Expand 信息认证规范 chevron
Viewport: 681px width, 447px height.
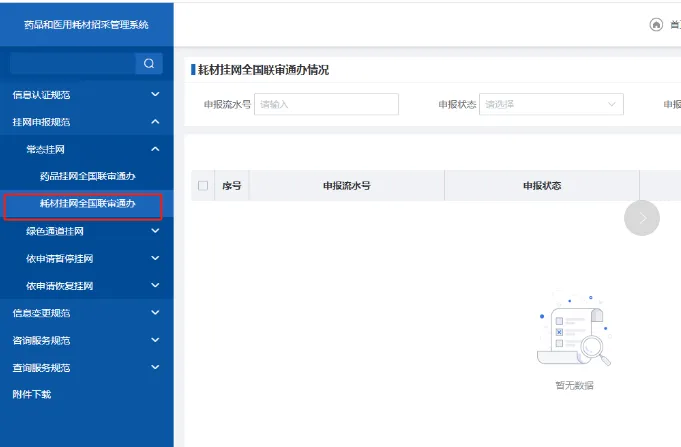point(155,94)
